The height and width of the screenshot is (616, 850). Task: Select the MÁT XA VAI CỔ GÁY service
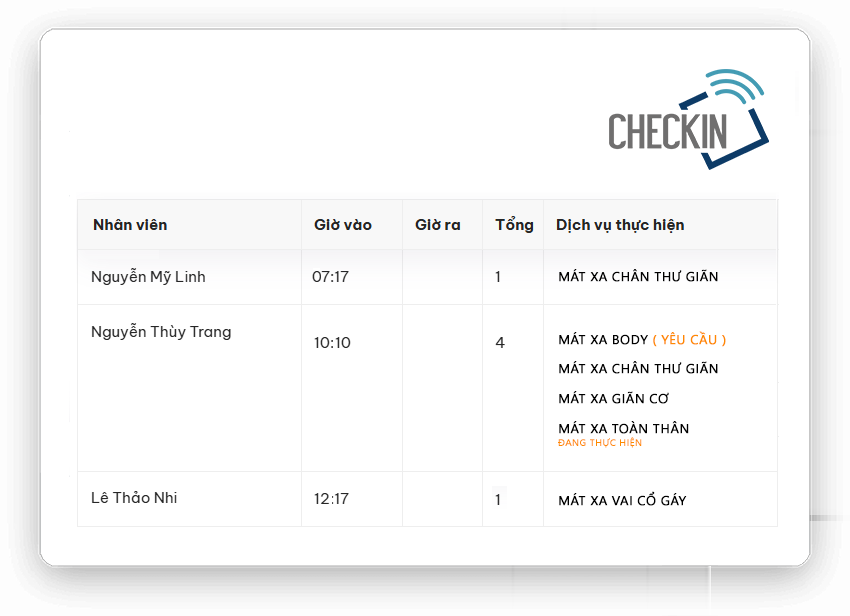point(622,500)
